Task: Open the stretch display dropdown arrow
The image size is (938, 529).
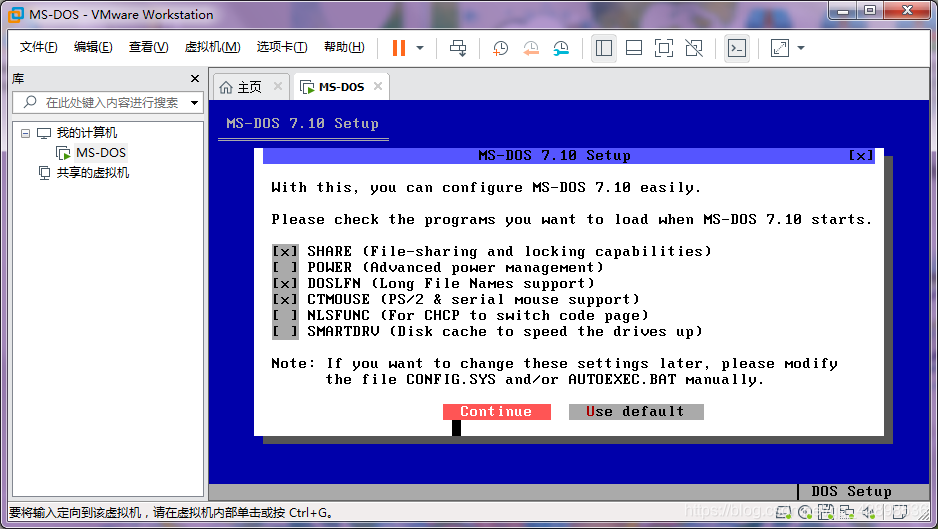Action: 801,48
